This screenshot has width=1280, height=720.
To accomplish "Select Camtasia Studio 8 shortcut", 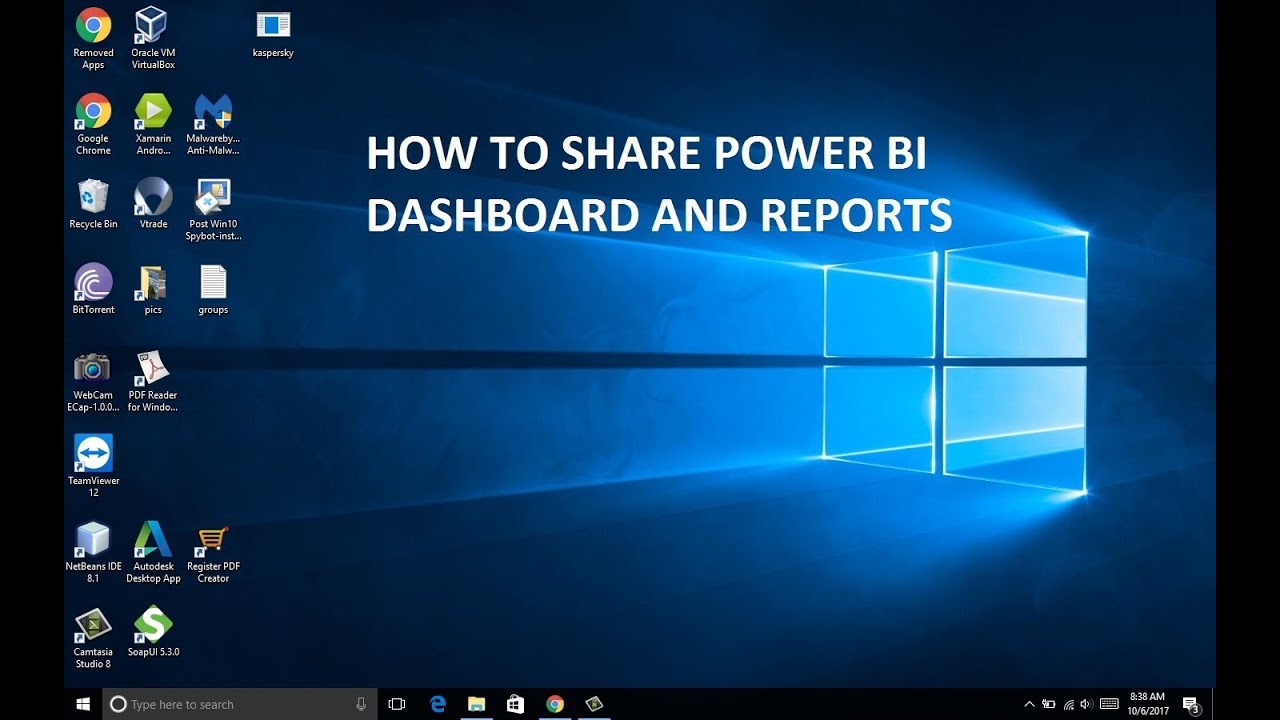I will coord(93,638).
